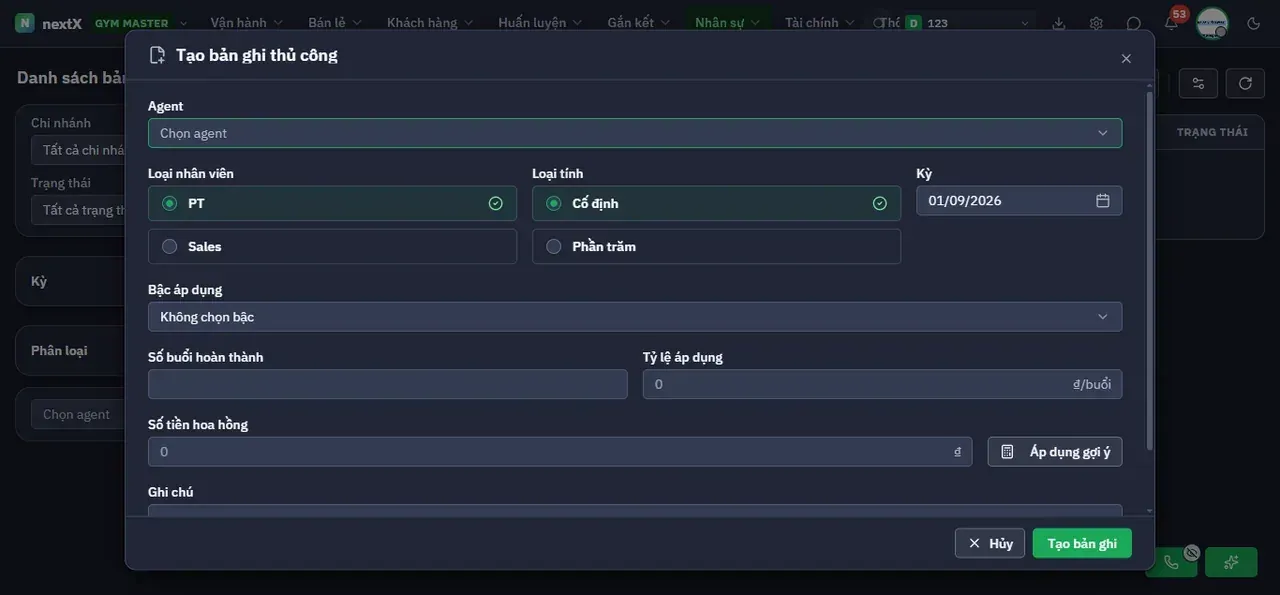
Task: Click the Kỳ date field 01/09/2026
Action: 1019,200
